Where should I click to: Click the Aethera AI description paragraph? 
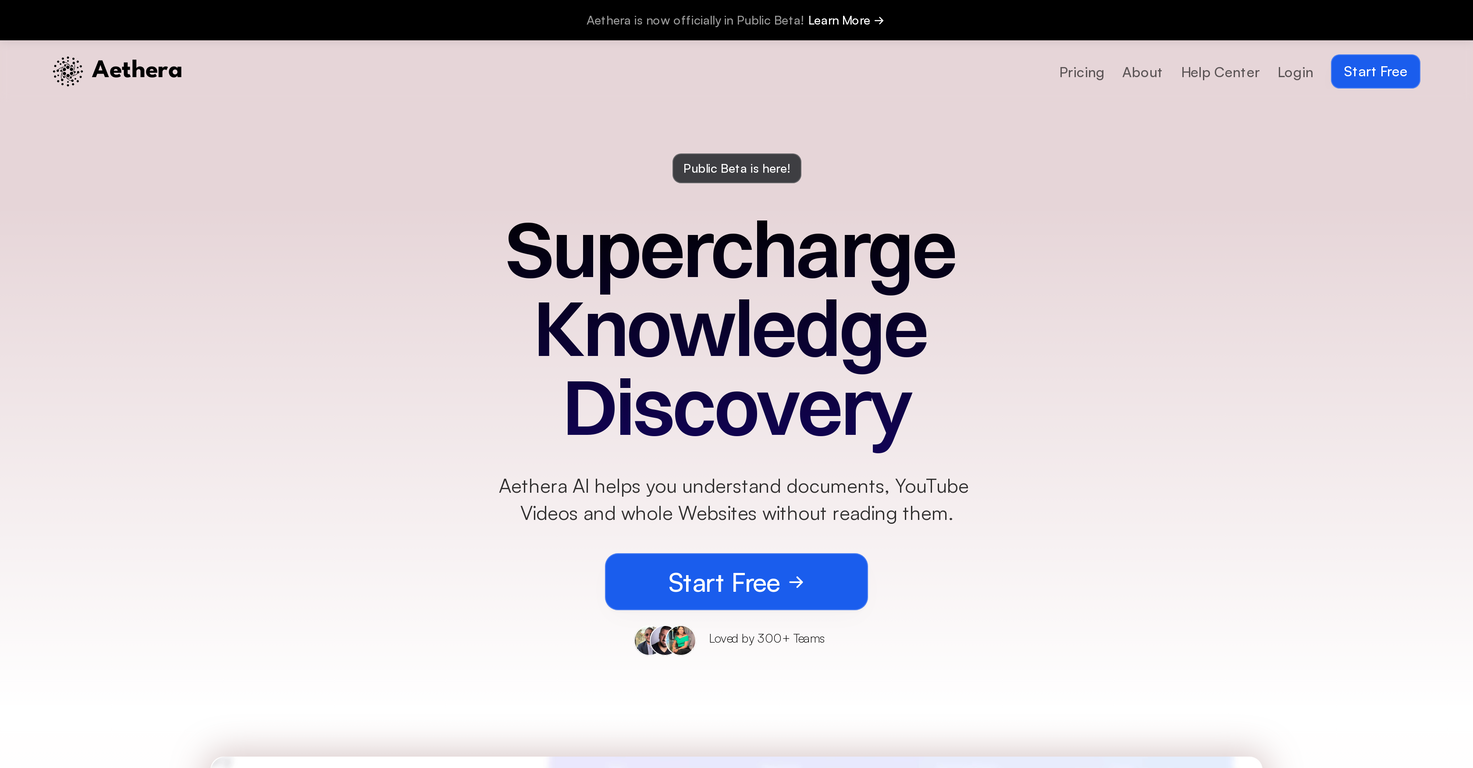[x=734, y=499]
